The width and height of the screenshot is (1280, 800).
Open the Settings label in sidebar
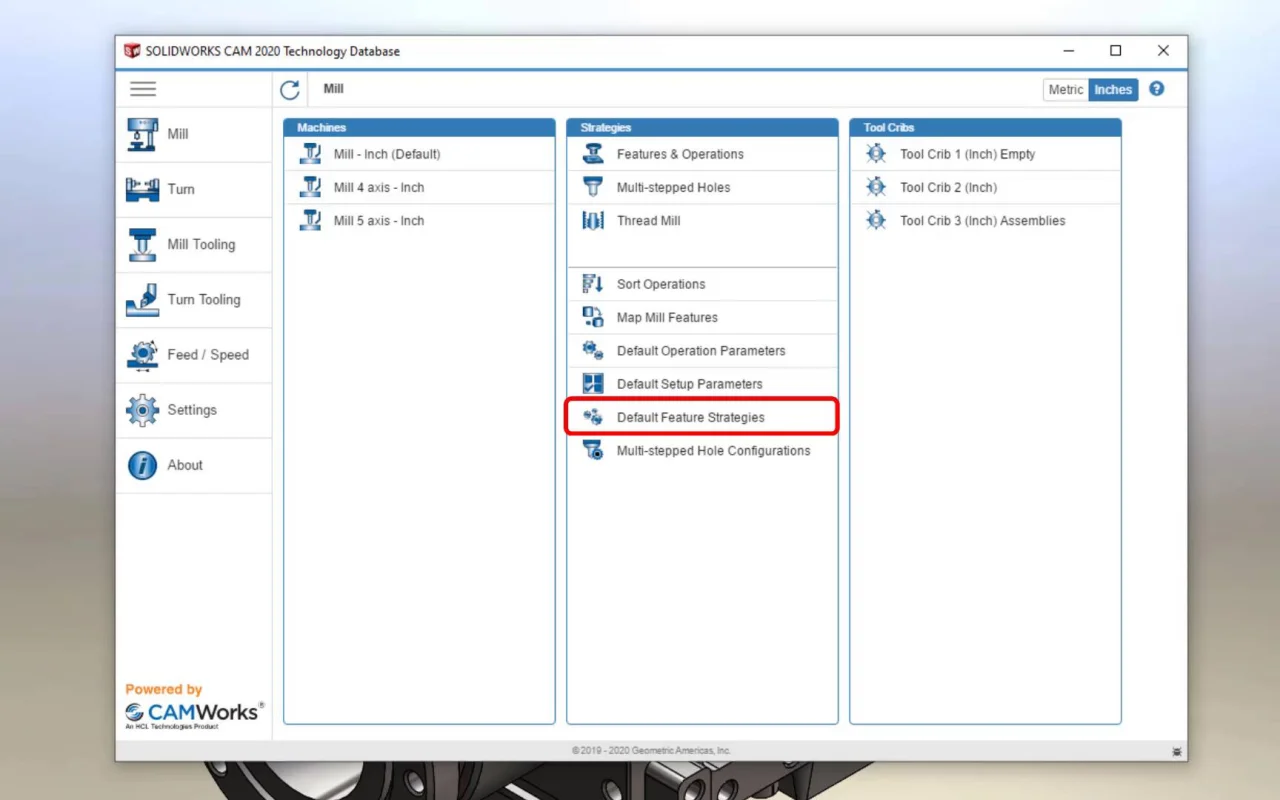pos(192,410)
